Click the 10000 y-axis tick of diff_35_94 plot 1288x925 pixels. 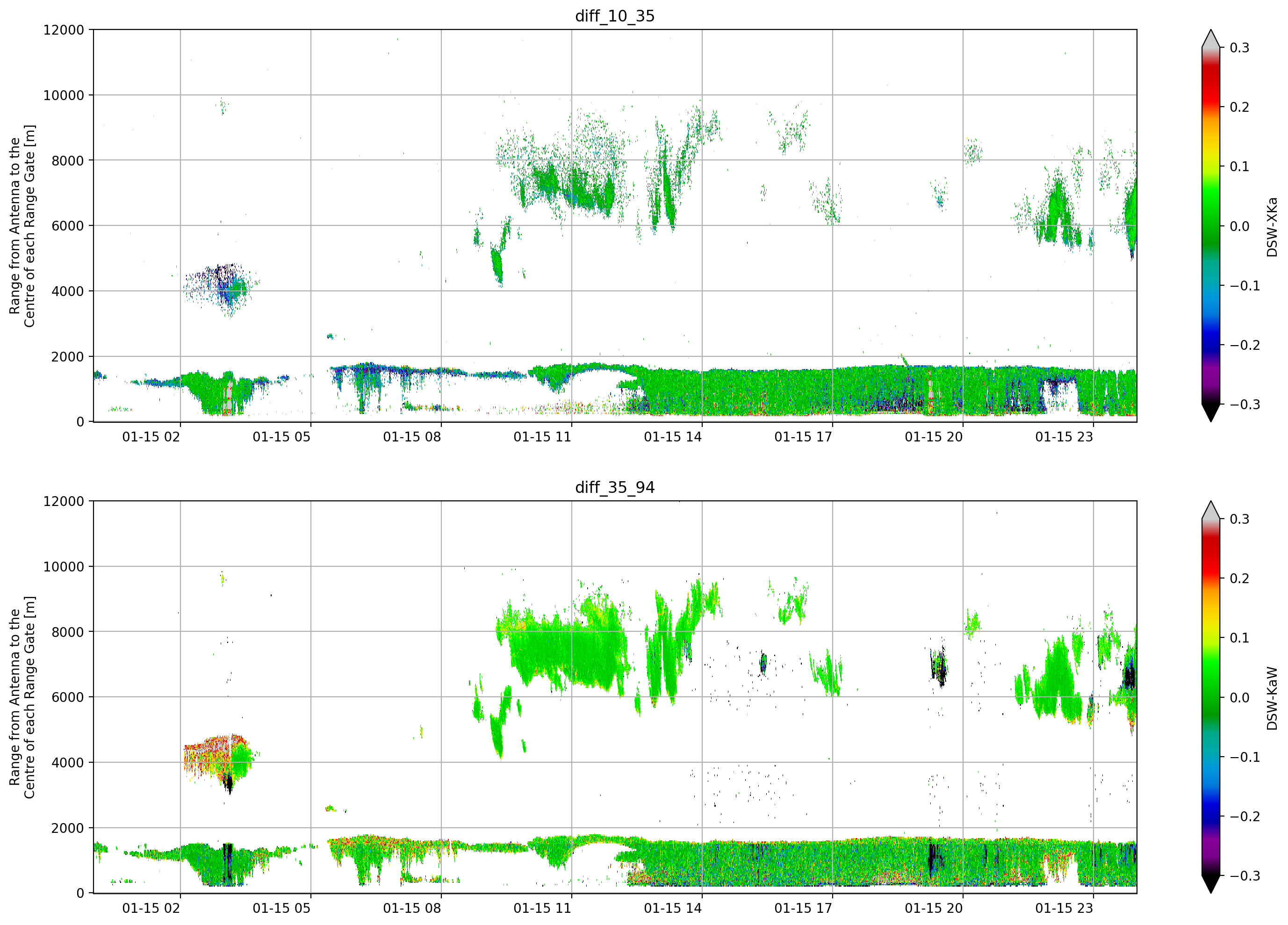tap(64, 567)
